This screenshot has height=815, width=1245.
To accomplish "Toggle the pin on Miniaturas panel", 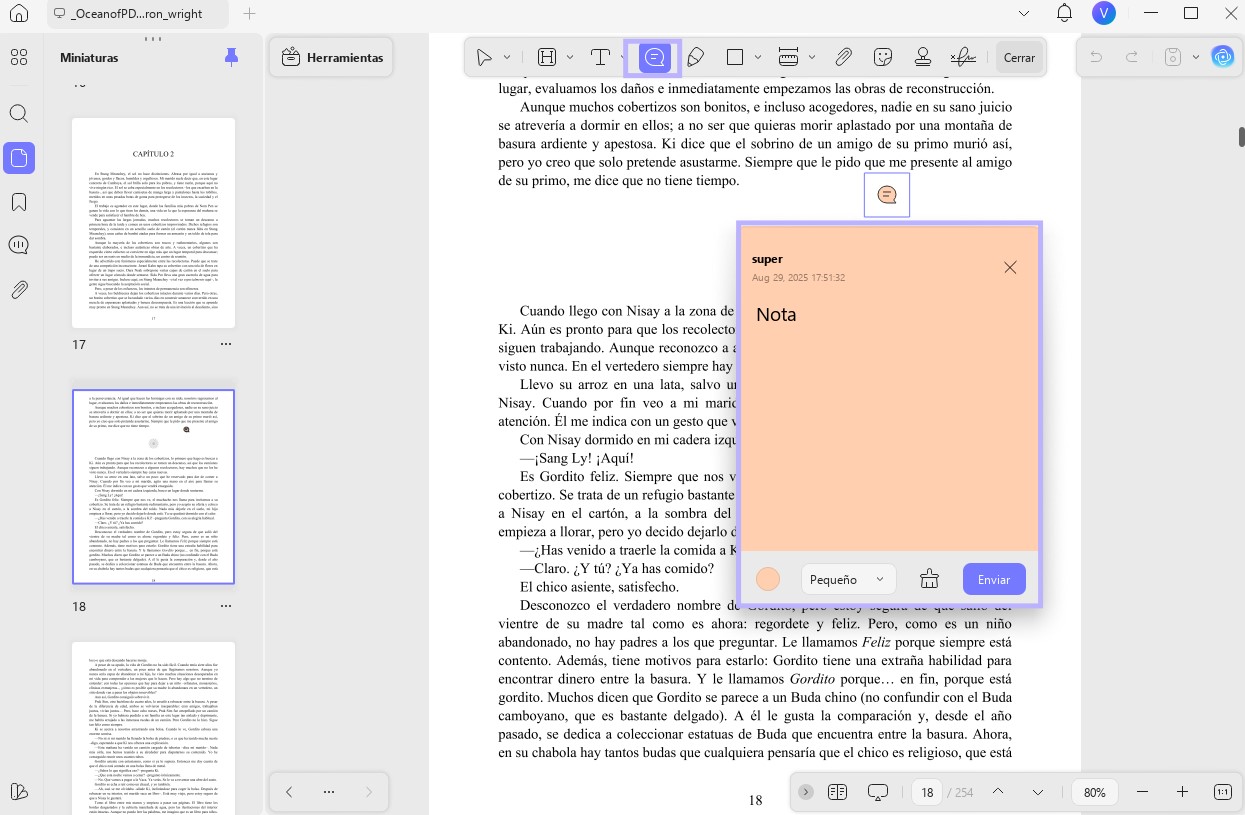I will pyautogui.click(x=231, y=57).
